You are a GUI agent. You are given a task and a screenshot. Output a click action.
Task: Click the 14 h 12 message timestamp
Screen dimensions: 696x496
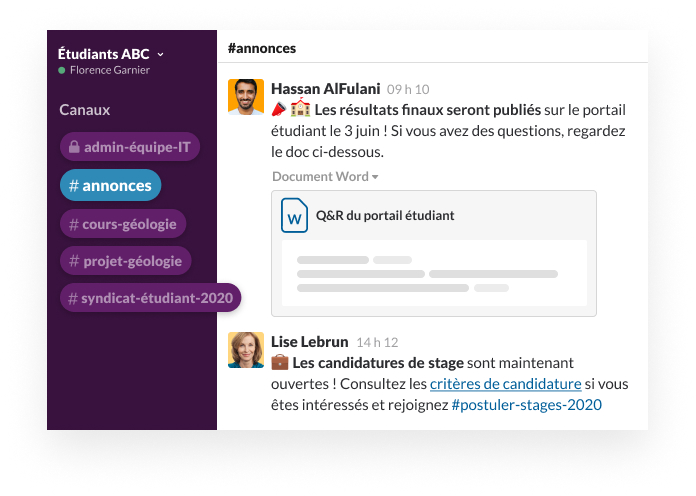pos(377,342)
